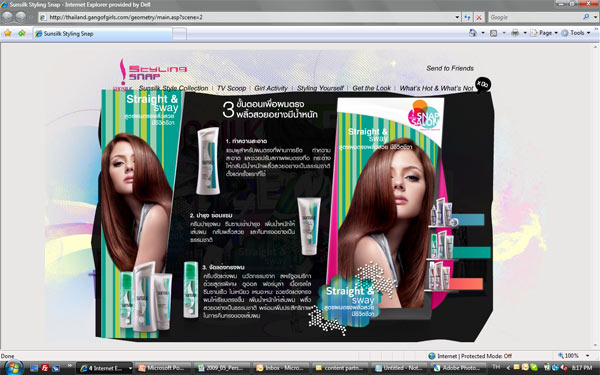Open the Favorites Center star icon
The width and height of the screenshot is (600, 375).
coord(8,33)
